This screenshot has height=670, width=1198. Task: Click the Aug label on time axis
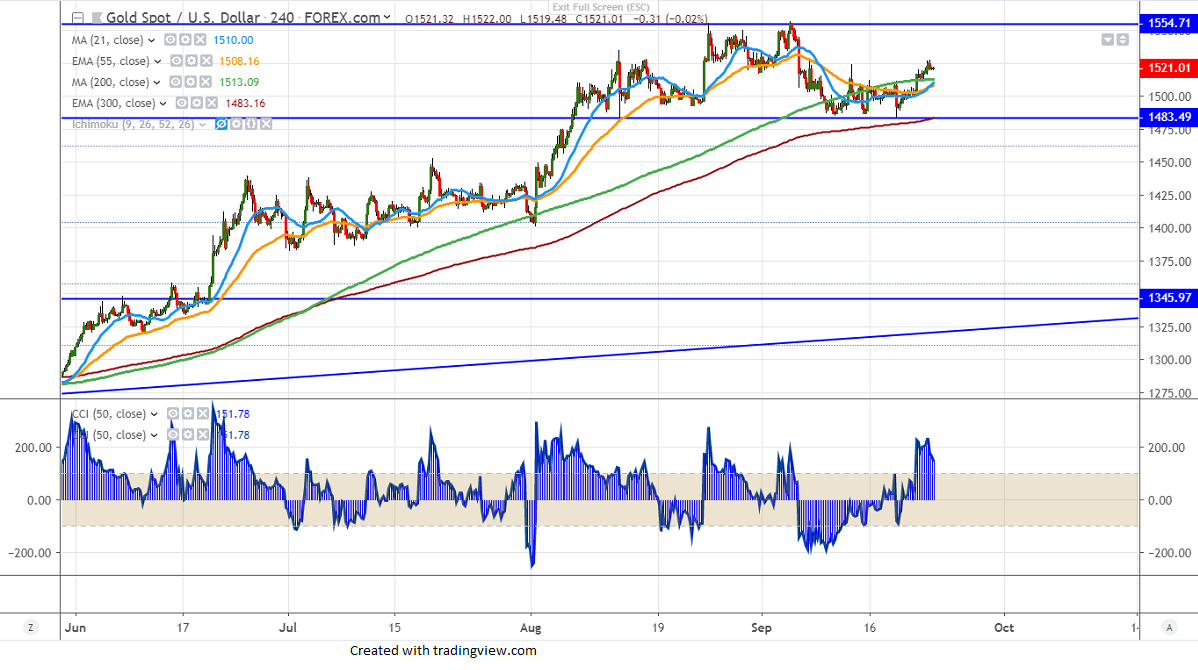[x=530, y=628]
